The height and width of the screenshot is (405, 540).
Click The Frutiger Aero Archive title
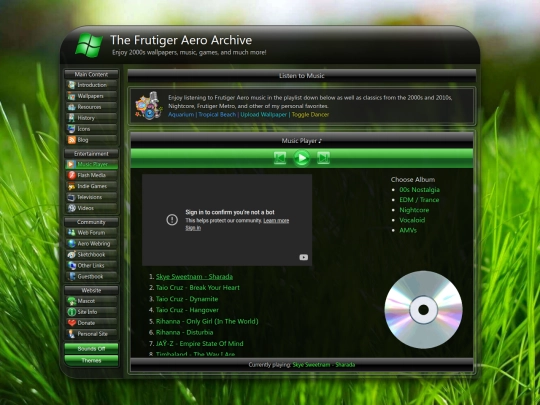181,40
